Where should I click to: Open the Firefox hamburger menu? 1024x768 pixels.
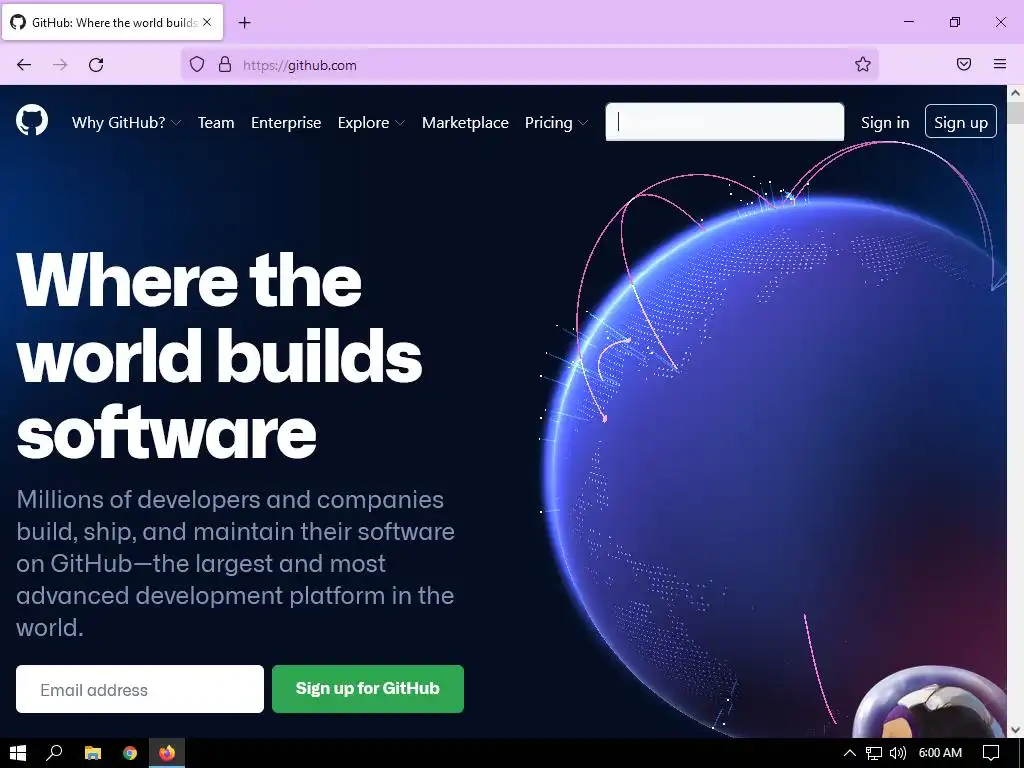coord(1000,64)
